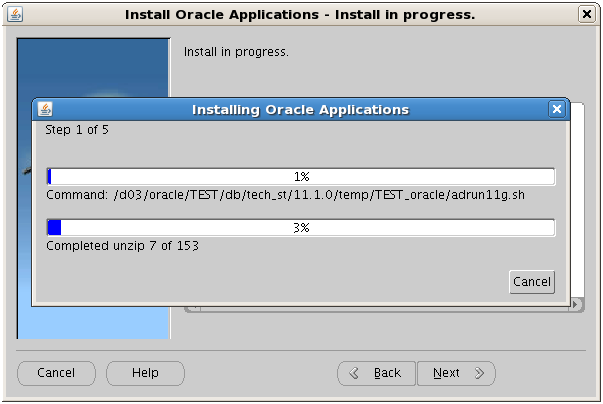
Task: Click the 'Installing Oracle Applications' dialog title
Action: click(x=300, y=110)
